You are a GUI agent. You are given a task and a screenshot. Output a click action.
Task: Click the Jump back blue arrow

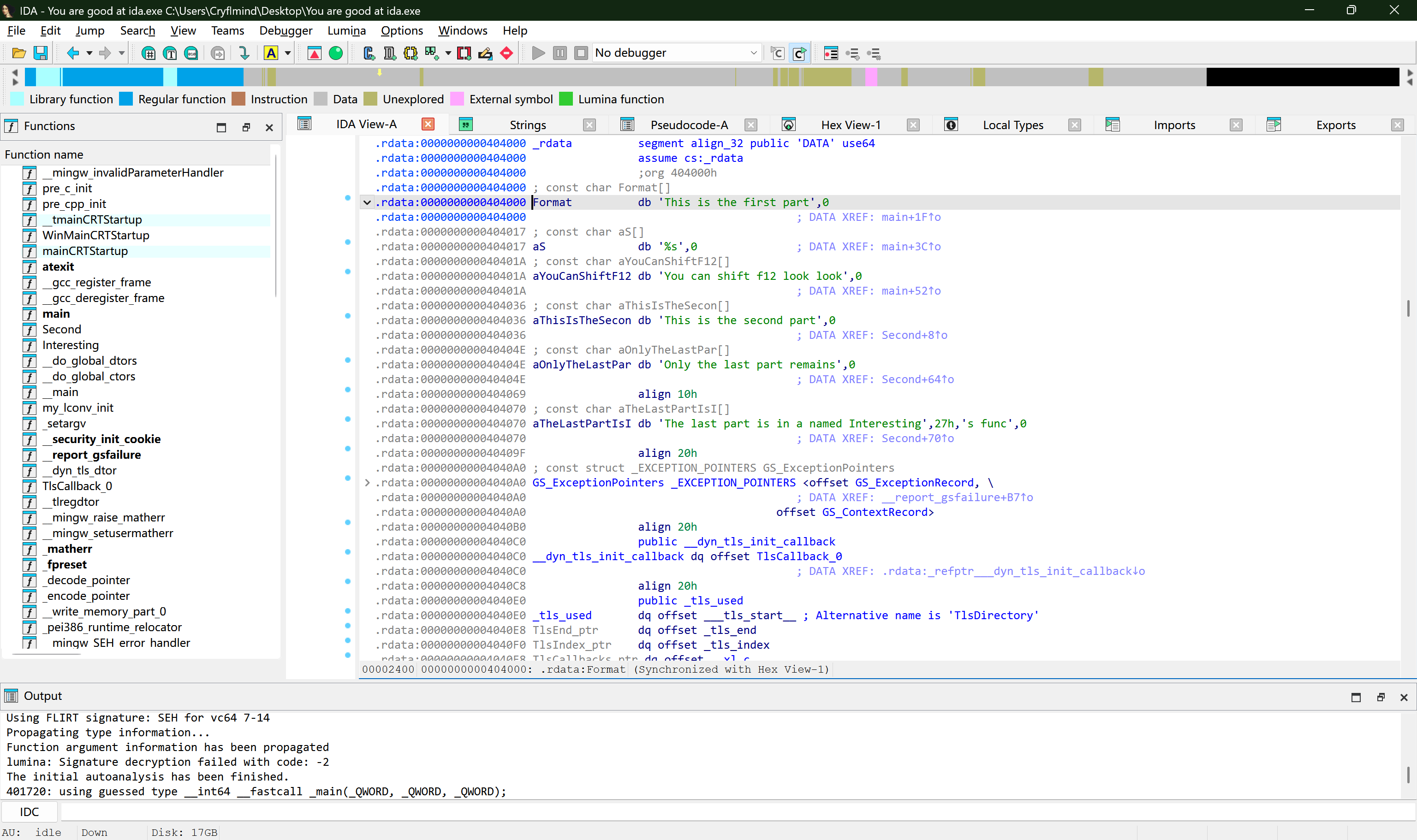click(x=72, y=53)
